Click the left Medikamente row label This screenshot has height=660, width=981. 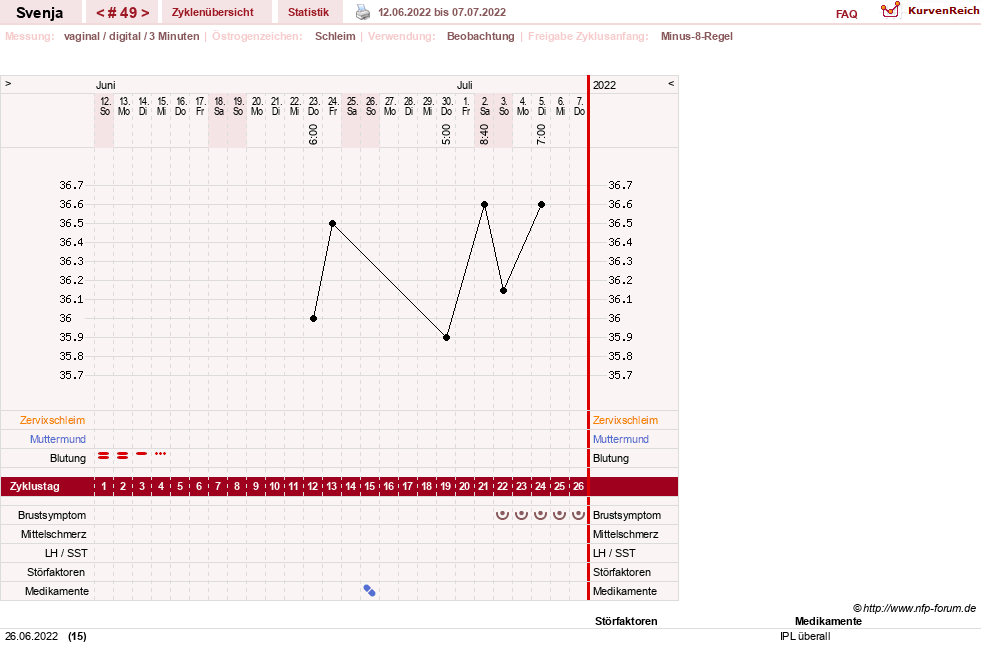click(57, 591)
